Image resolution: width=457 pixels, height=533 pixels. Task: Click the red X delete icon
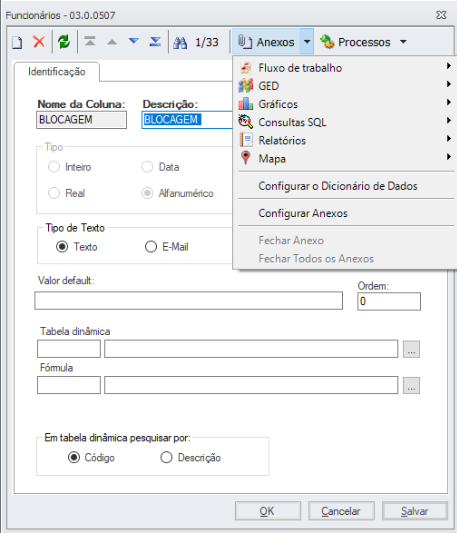pos(39,42)
